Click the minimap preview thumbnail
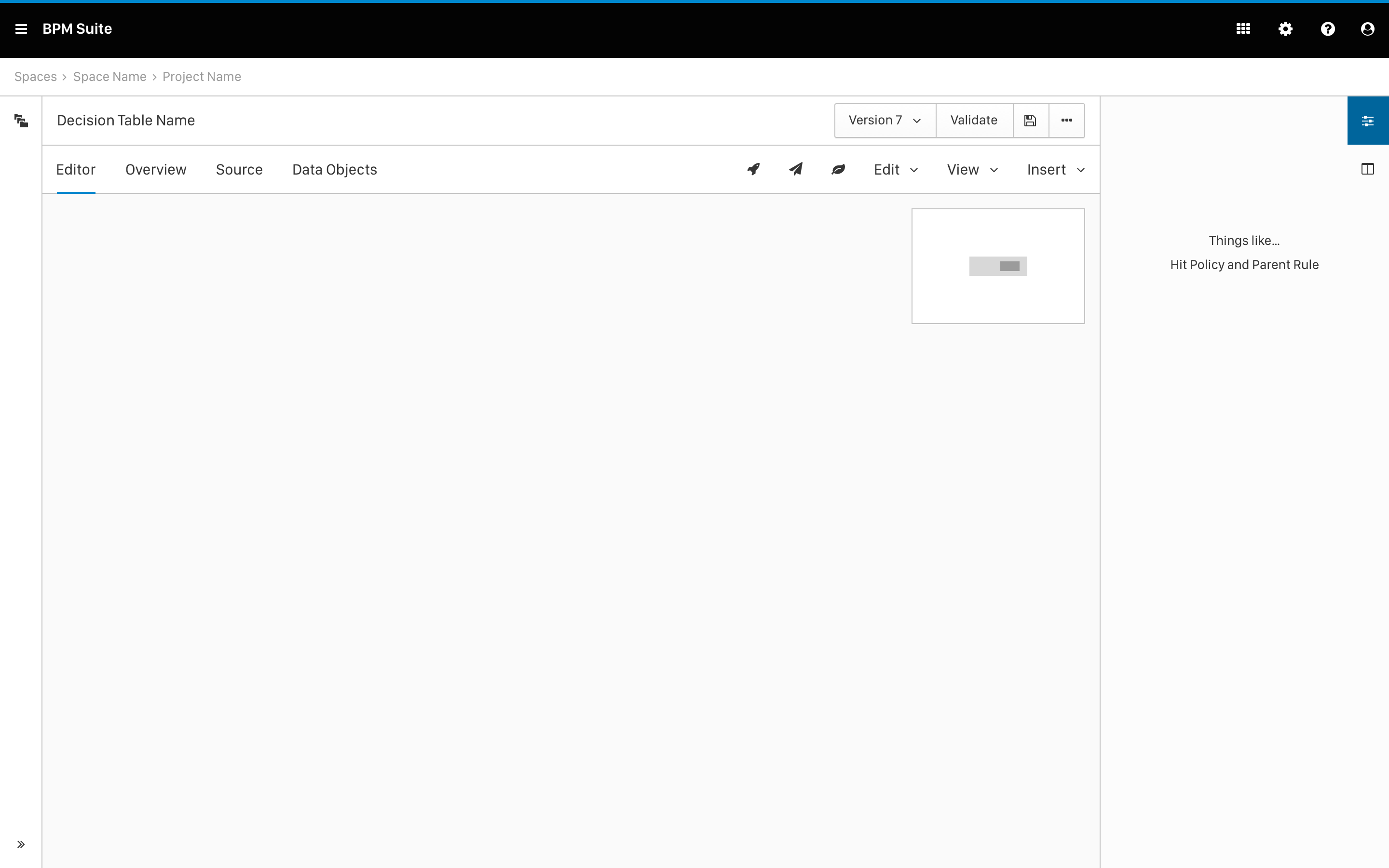 997,266
